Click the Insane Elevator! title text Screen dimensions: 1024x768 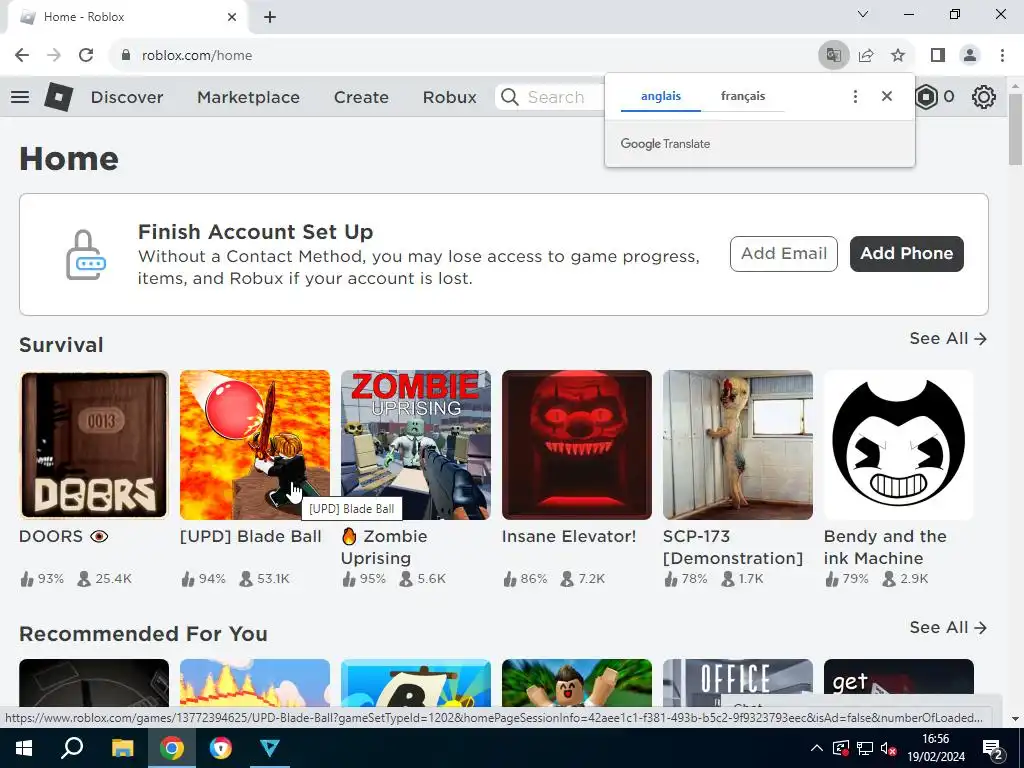[569, 536]
